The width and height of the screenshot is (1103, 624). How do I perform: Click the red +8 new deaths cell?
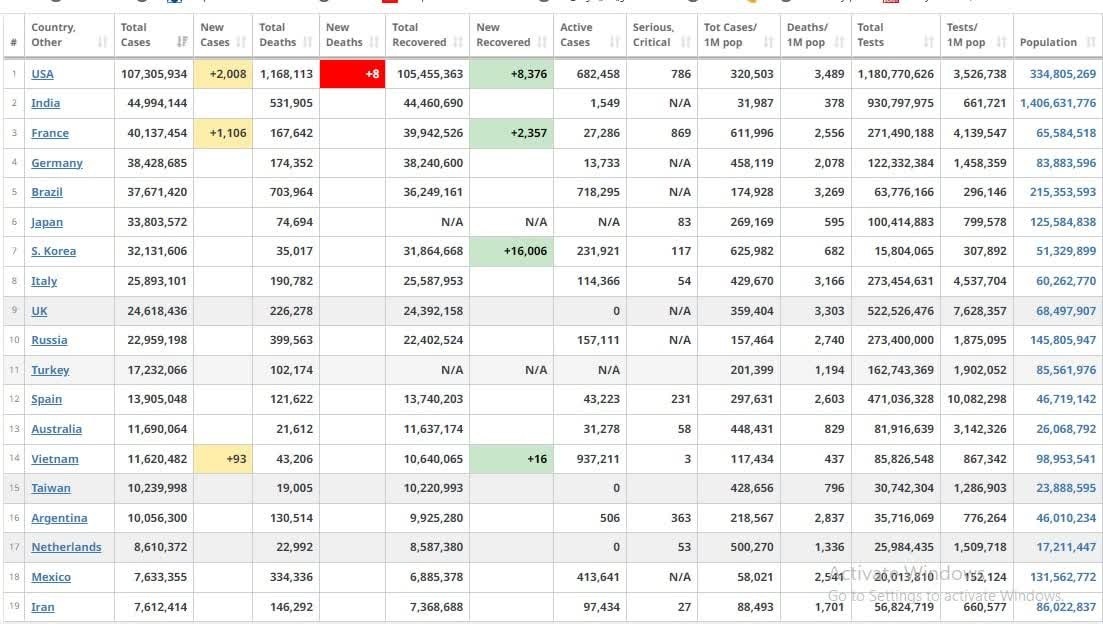[x=352, y=74]
